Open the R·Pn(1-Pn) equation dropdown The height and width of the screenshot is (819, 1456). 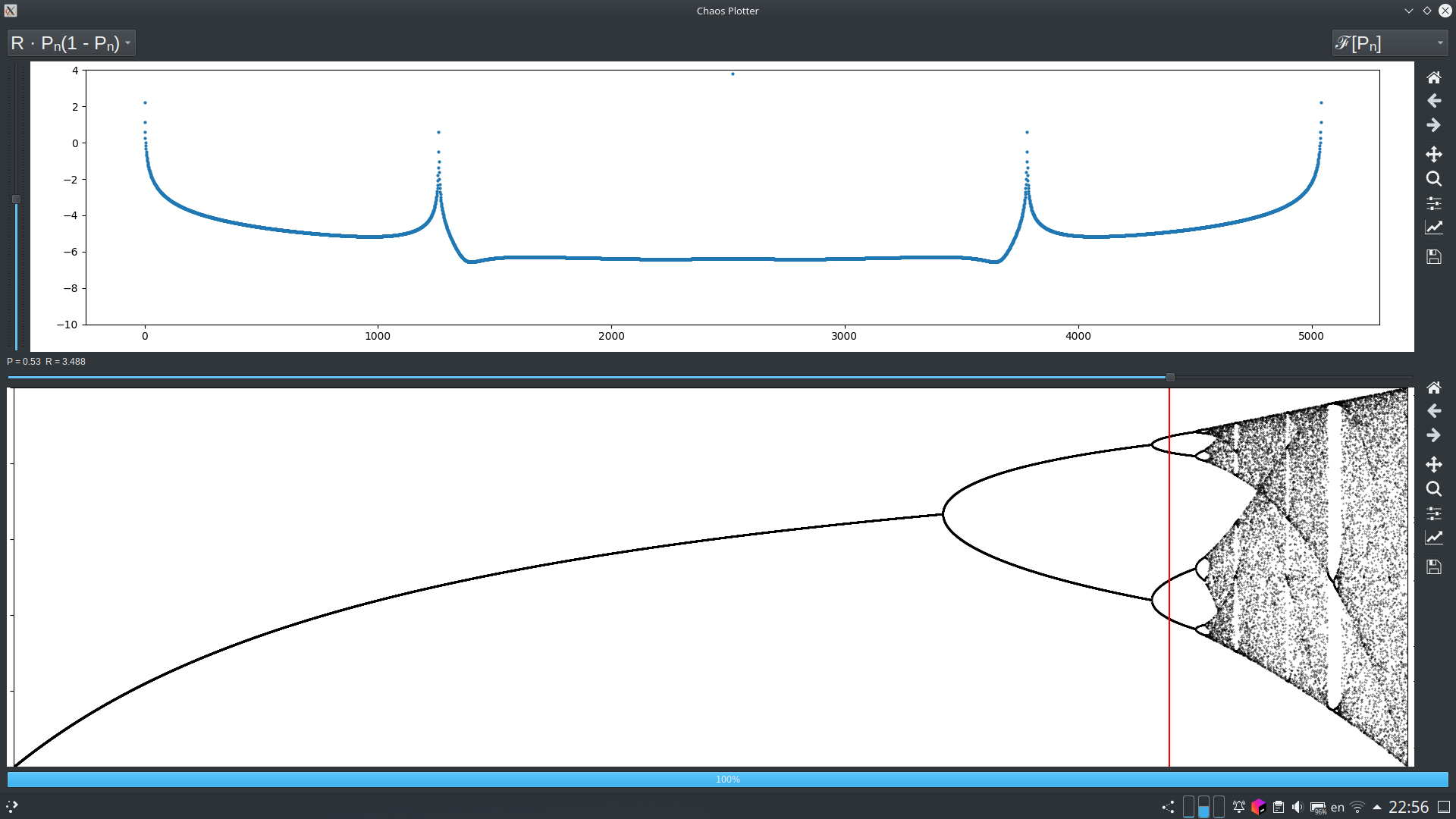tap(71, 43)
